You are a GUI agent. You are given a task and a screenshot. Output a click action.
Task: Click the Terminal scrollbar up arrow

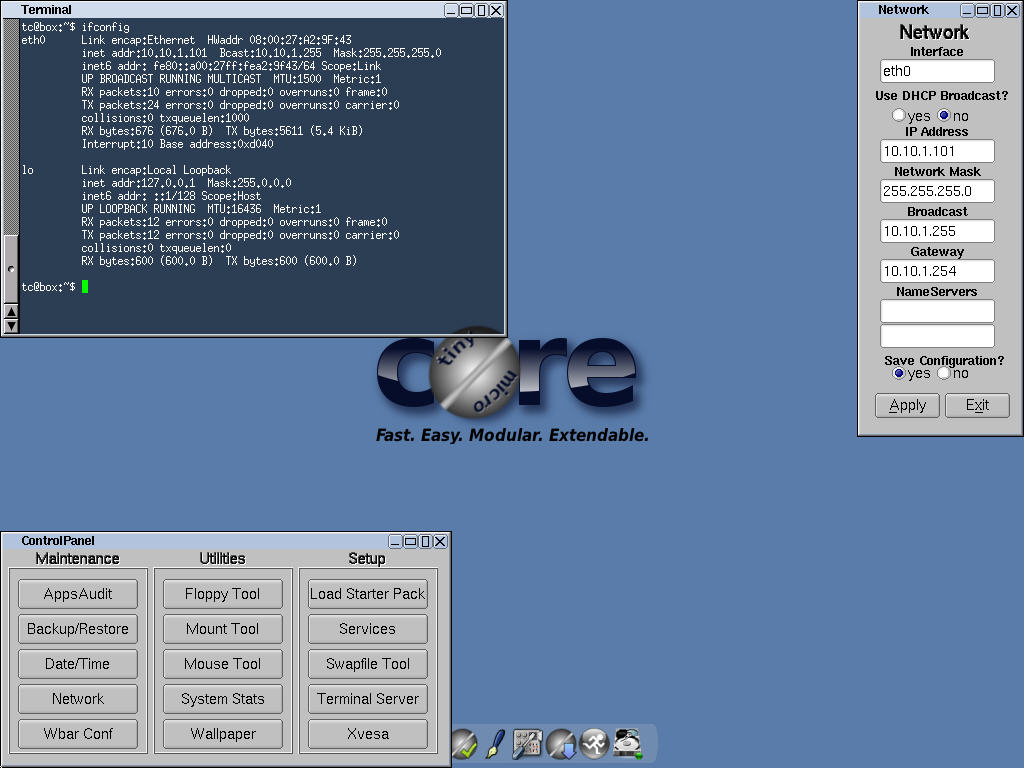[x=11, y=312]
